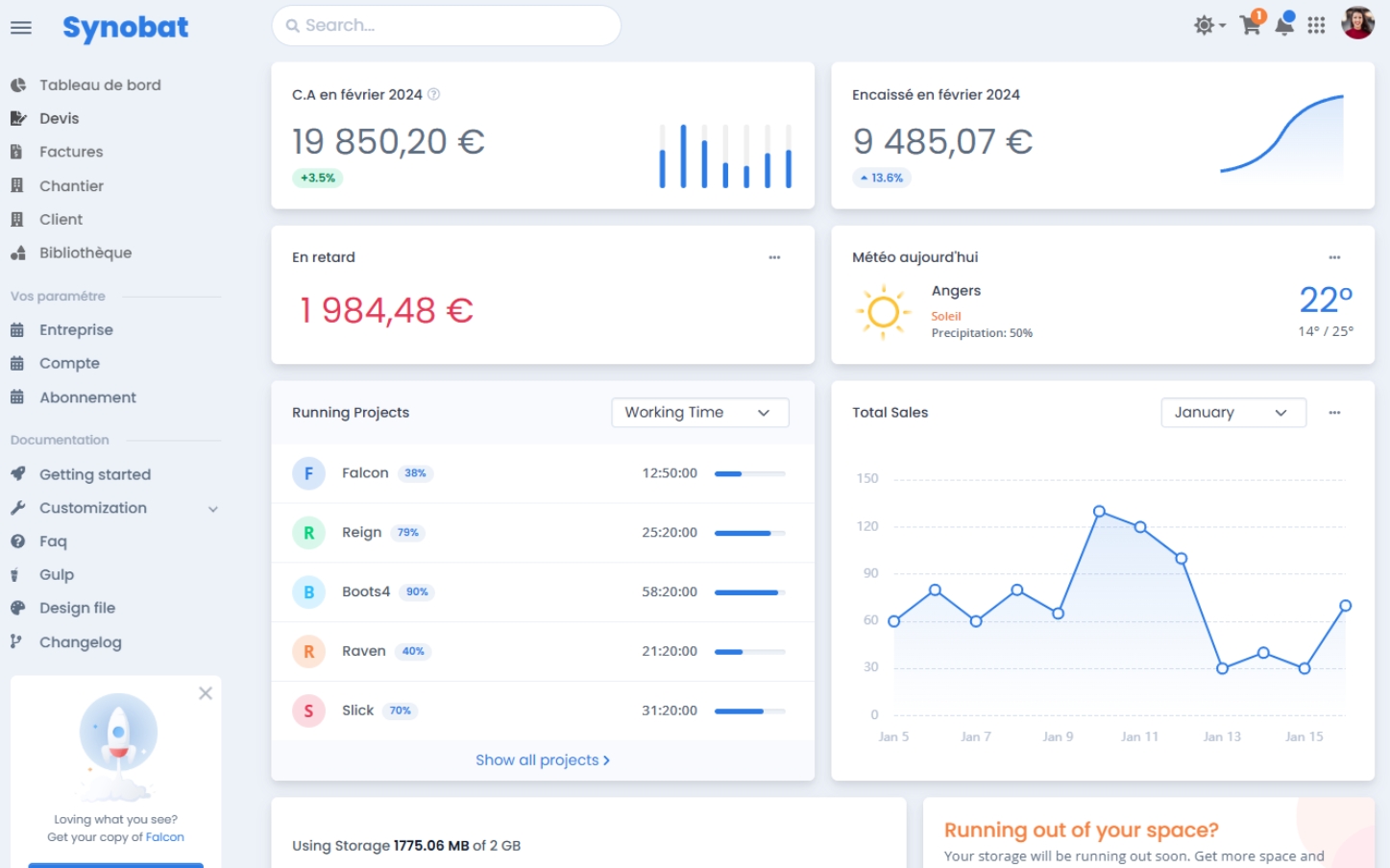
Task: Click the help icon beside C.A en février
Action: (433, 94)
